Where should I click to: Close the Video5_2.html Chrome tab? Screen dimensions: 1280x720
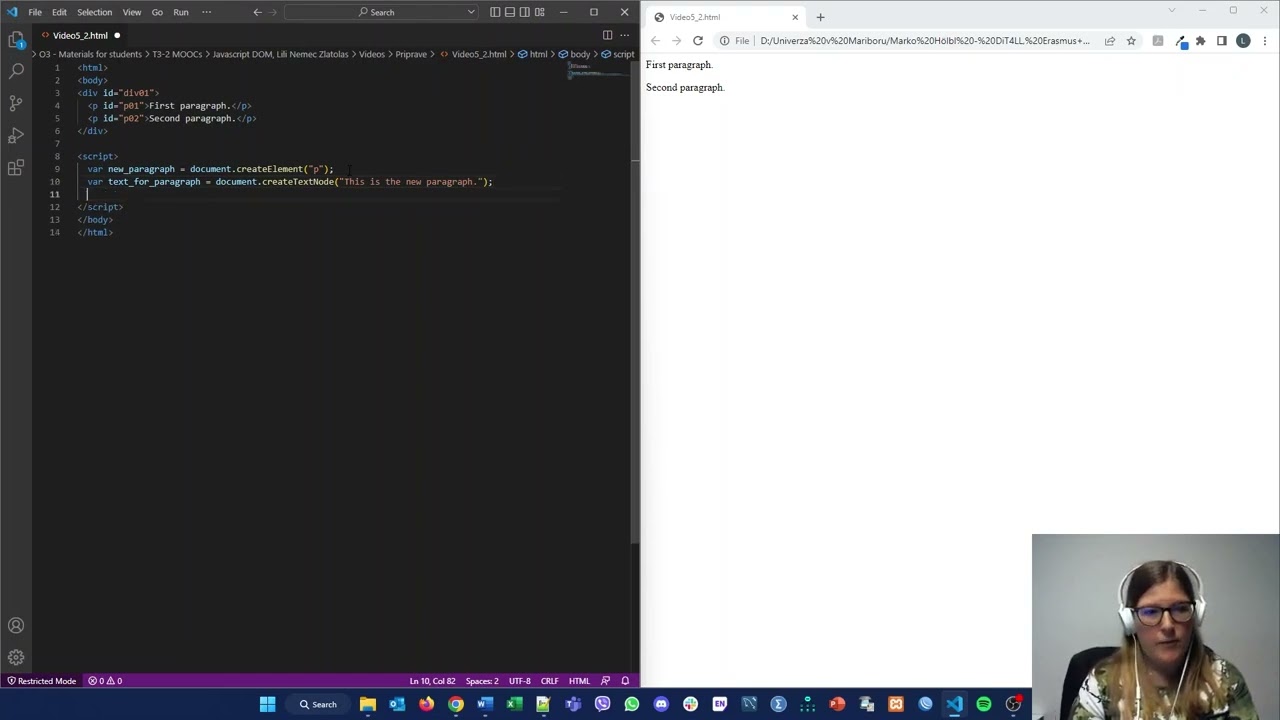[795, 17]
